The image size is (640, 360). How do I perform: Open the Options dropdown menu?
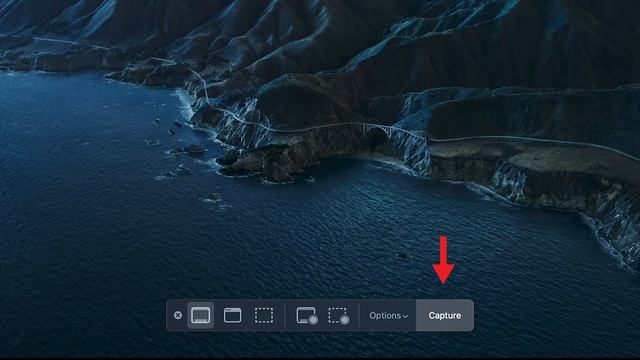(388, 316)
